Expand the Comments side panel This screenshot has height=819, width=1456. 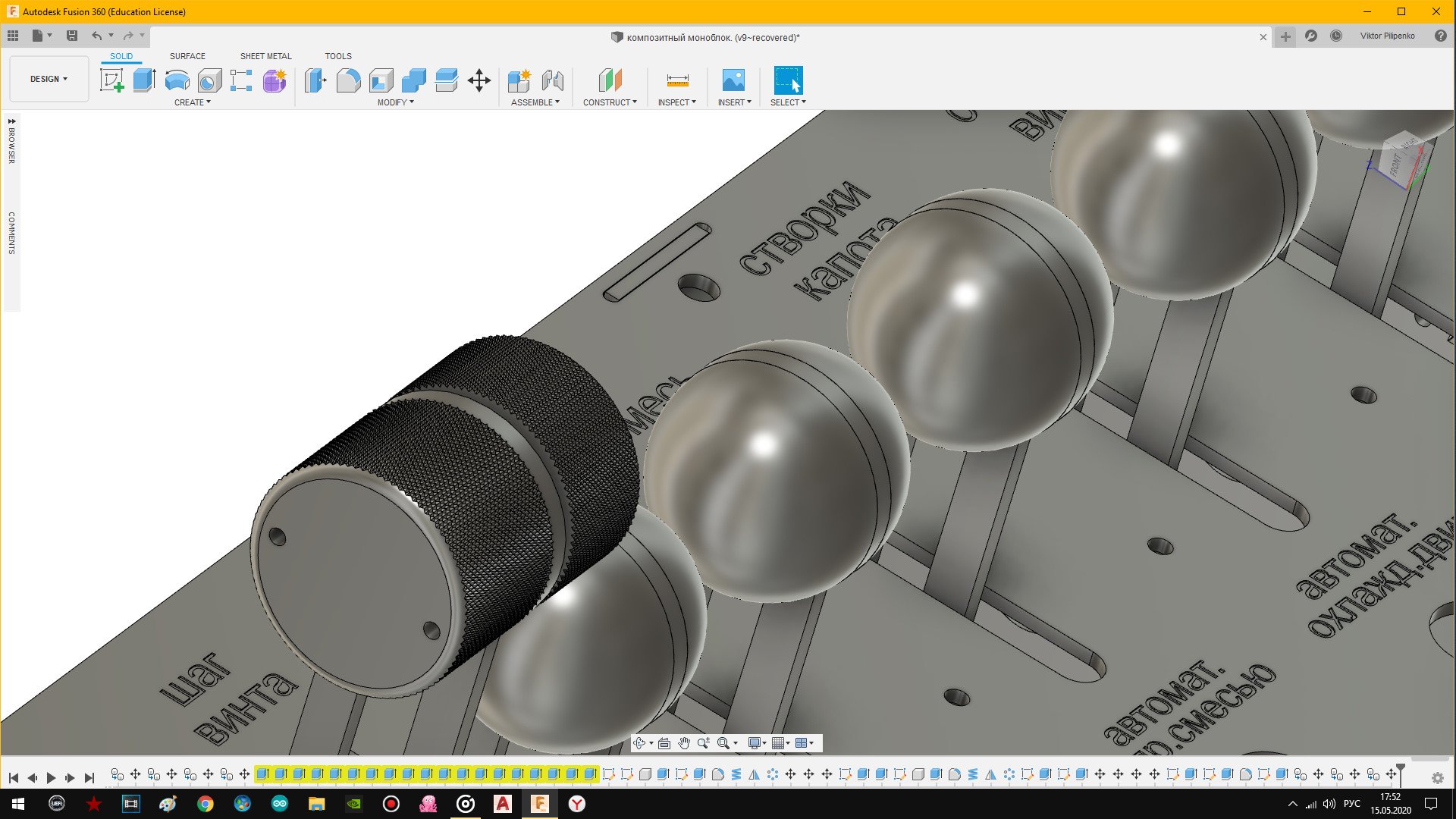point(11,232)
